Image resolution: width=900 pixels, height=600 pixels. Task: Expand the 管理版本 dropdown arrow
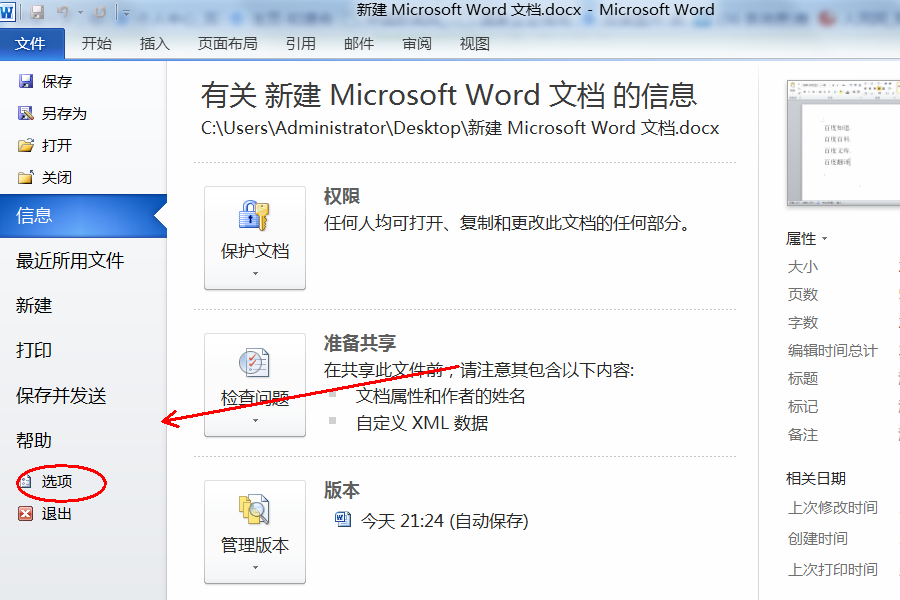pyautogui.click(x=255, y=568)
